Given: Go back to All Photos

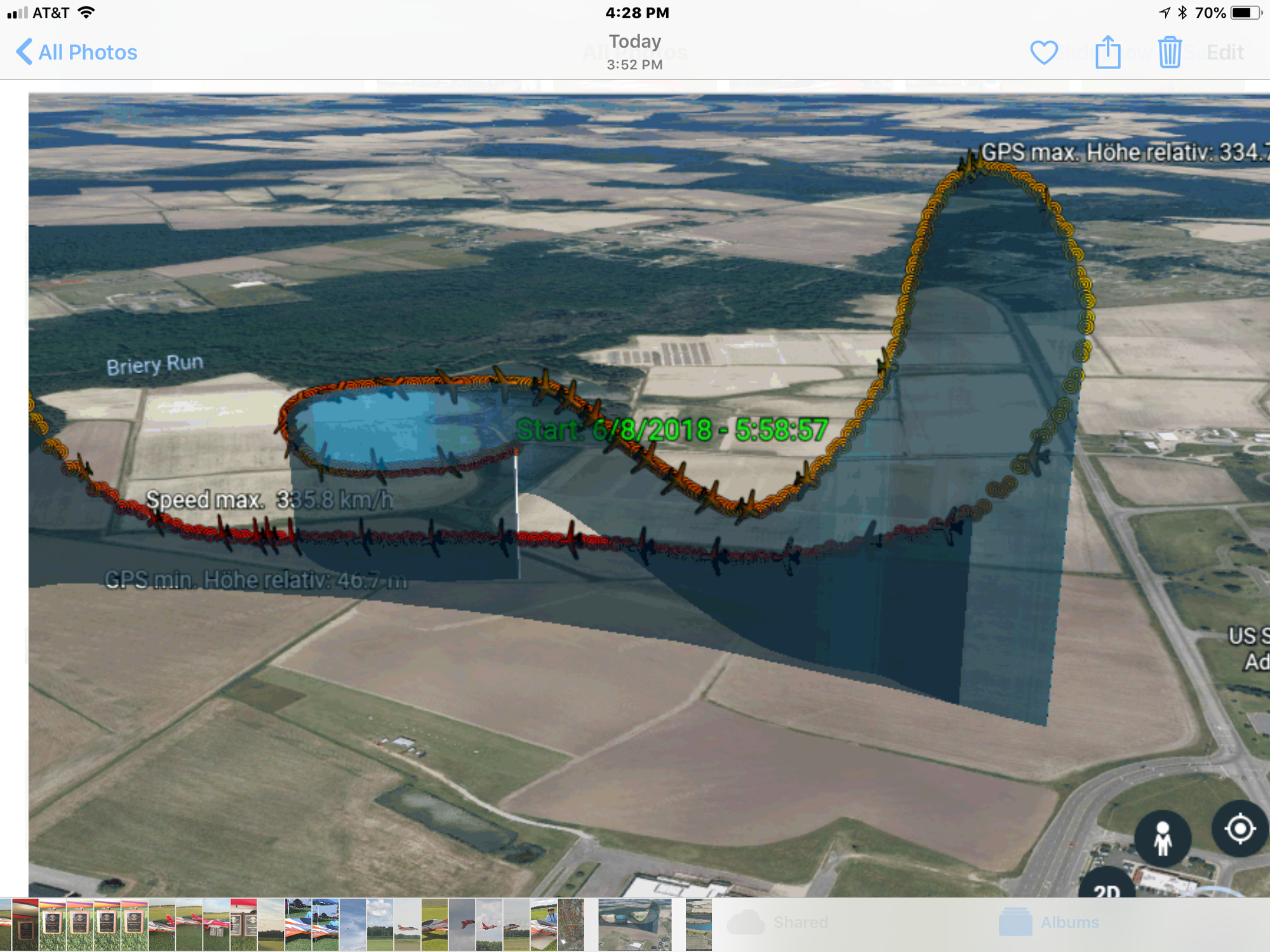Looking at the screenshot, I should (76, 52).
